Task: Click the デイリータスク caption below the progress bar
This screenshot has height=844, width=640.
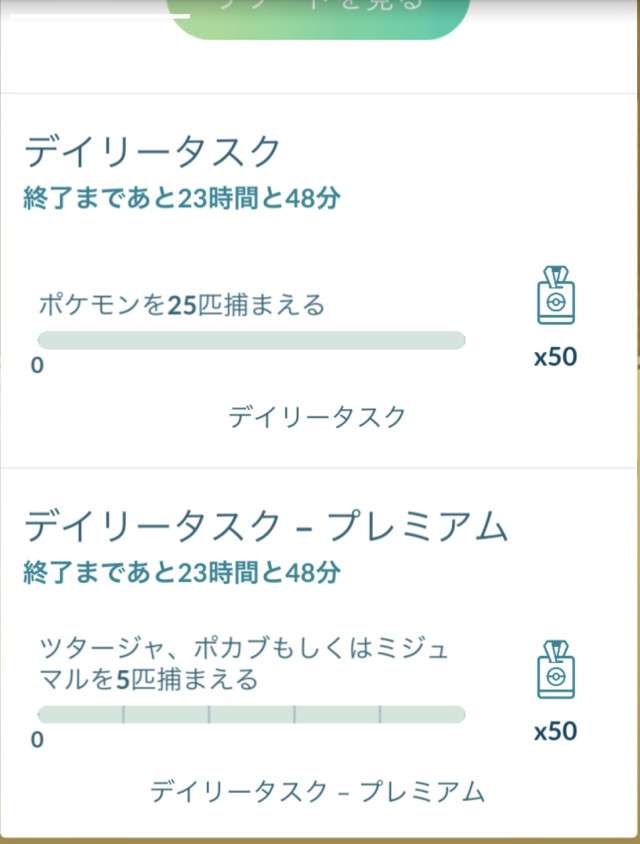Action: click(317, 416)
